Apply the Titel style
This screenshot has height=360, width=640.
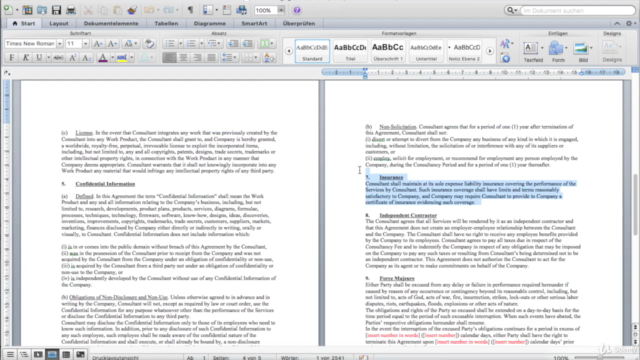(350, 51)
